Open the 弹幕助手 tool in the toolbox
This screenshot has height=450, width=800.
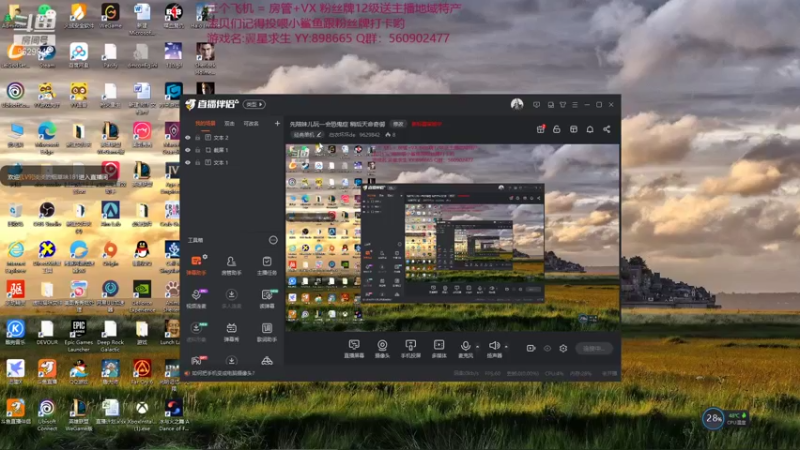tap(196, 265)
